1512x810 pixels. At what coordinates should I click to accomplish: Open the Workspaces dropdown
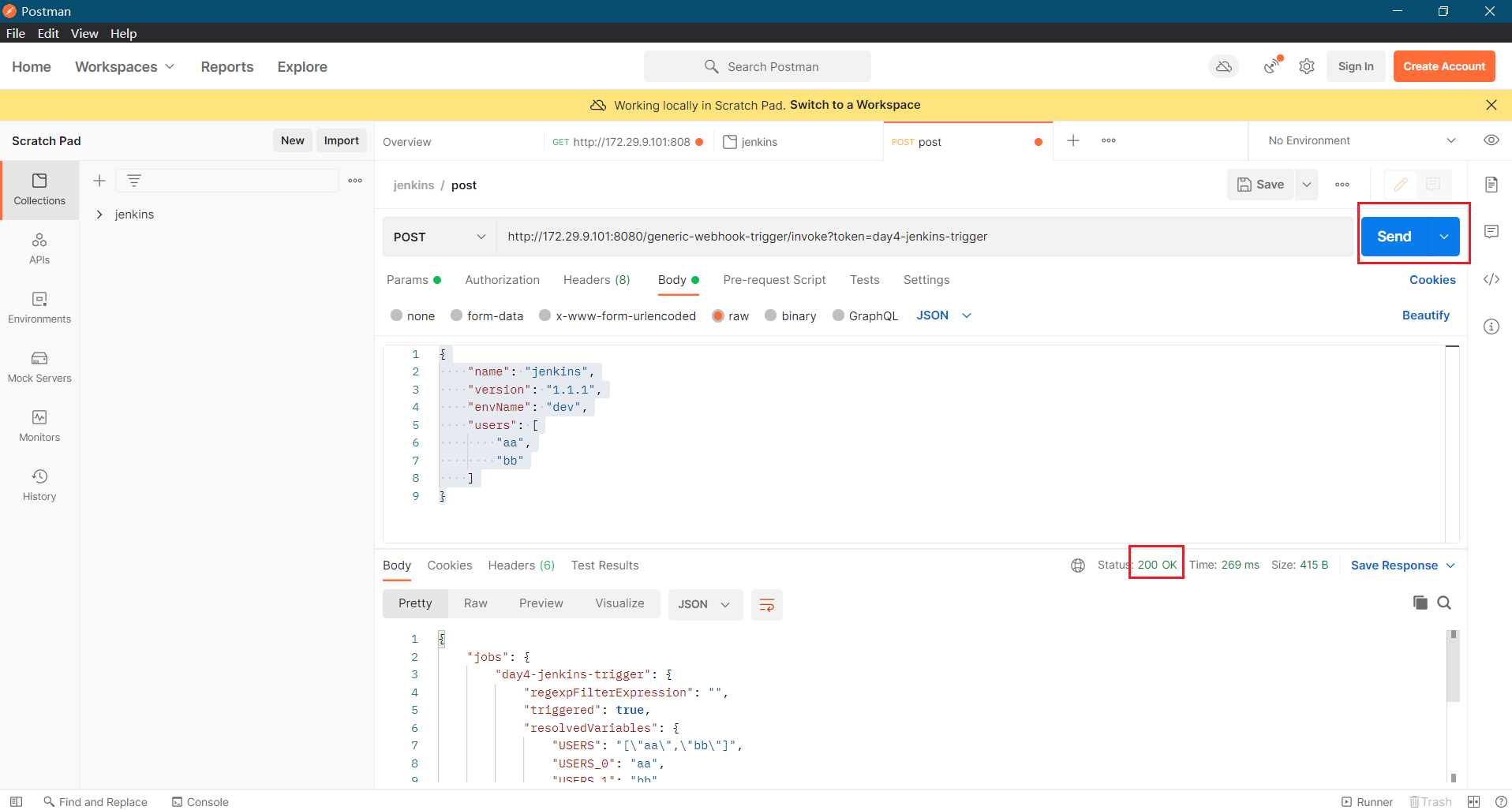tap(125, 67)
